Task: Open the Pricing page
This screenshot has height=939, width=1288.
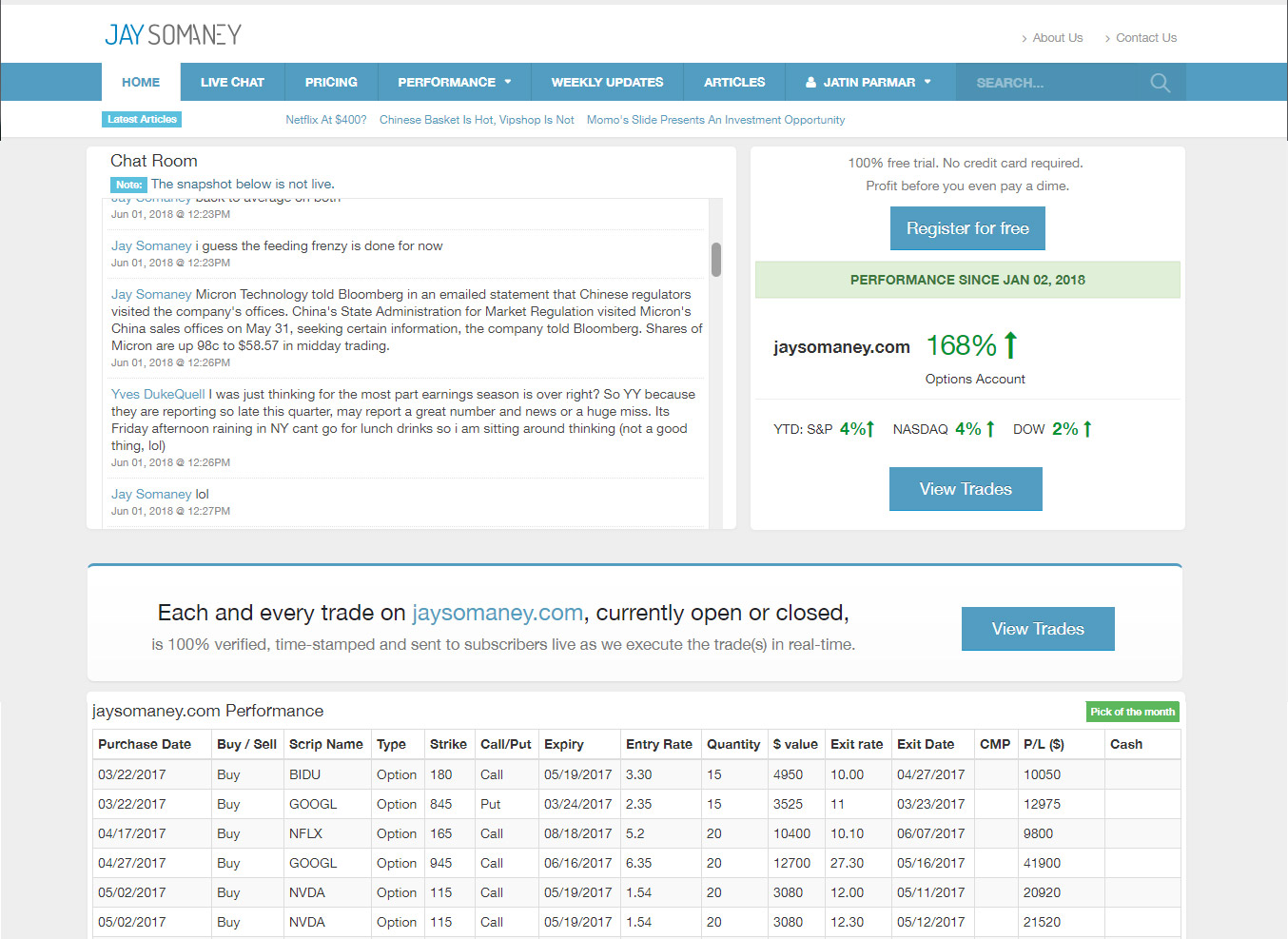Action: [x=331, y=83]
